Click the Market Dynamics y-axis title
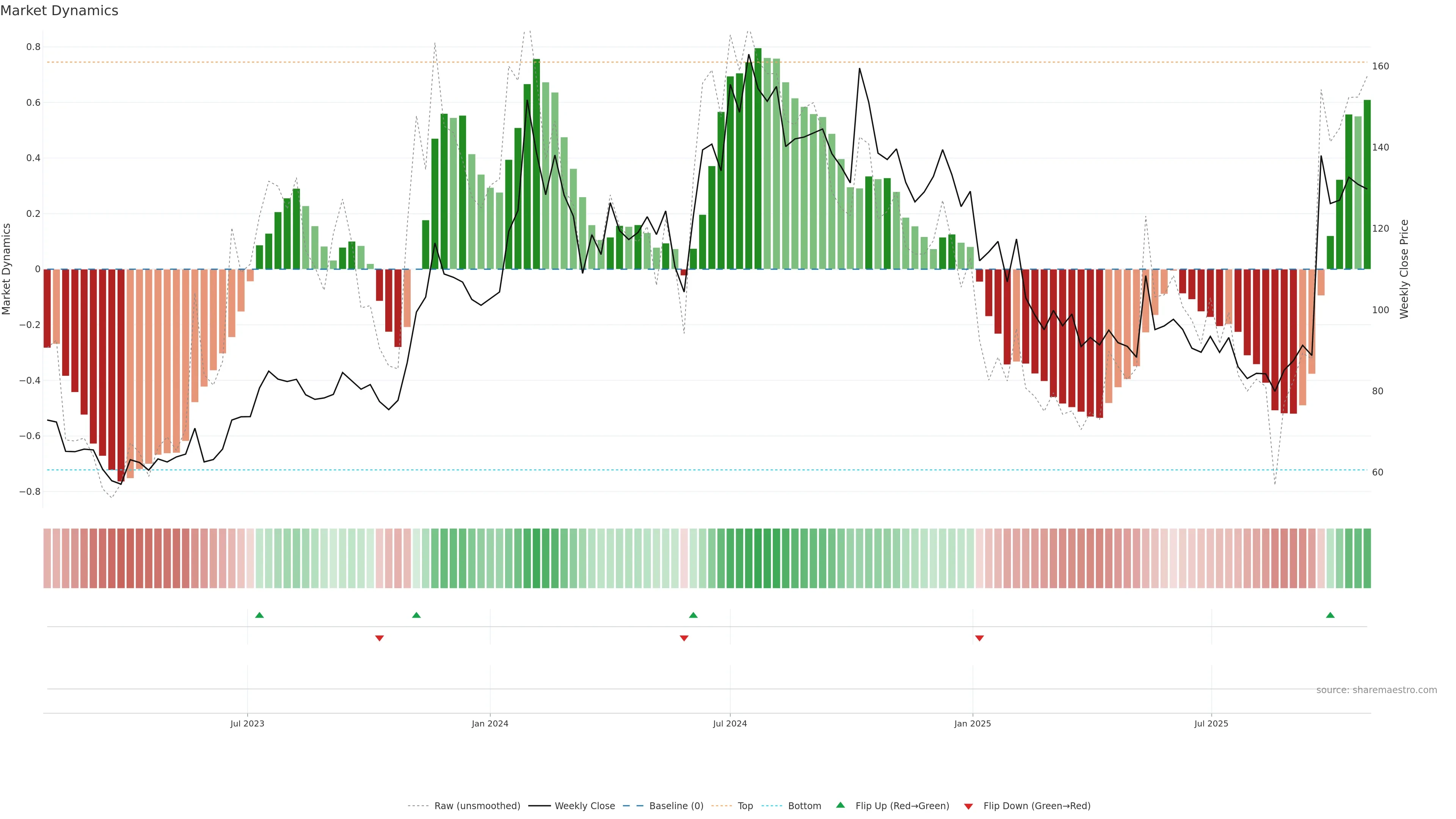 click(x=7, y=269)
